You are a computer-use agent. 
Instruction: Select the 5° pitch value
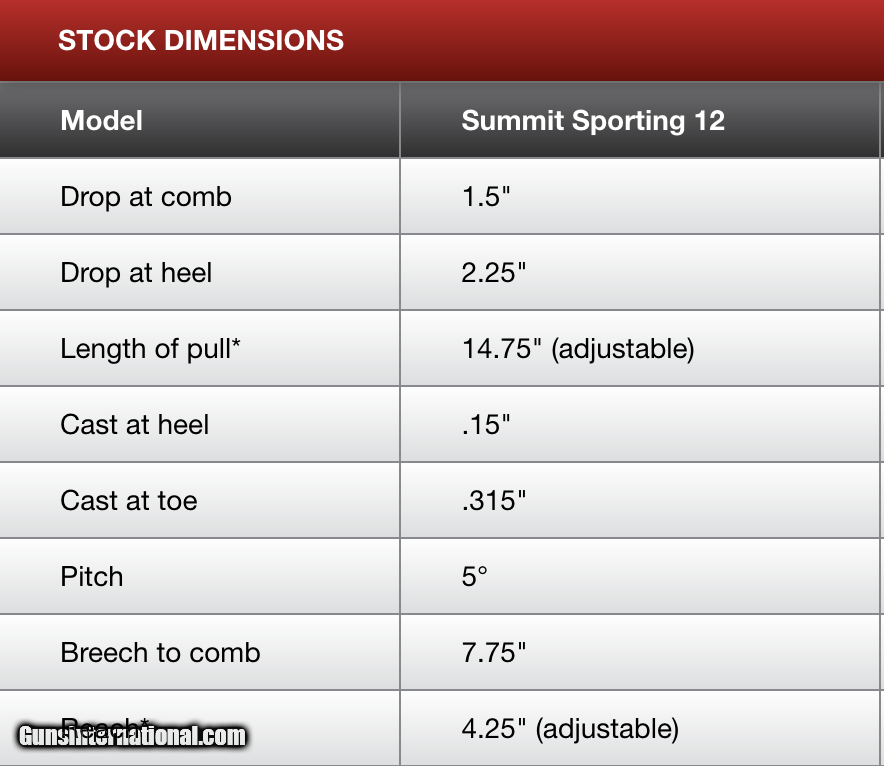pos(475,577)
